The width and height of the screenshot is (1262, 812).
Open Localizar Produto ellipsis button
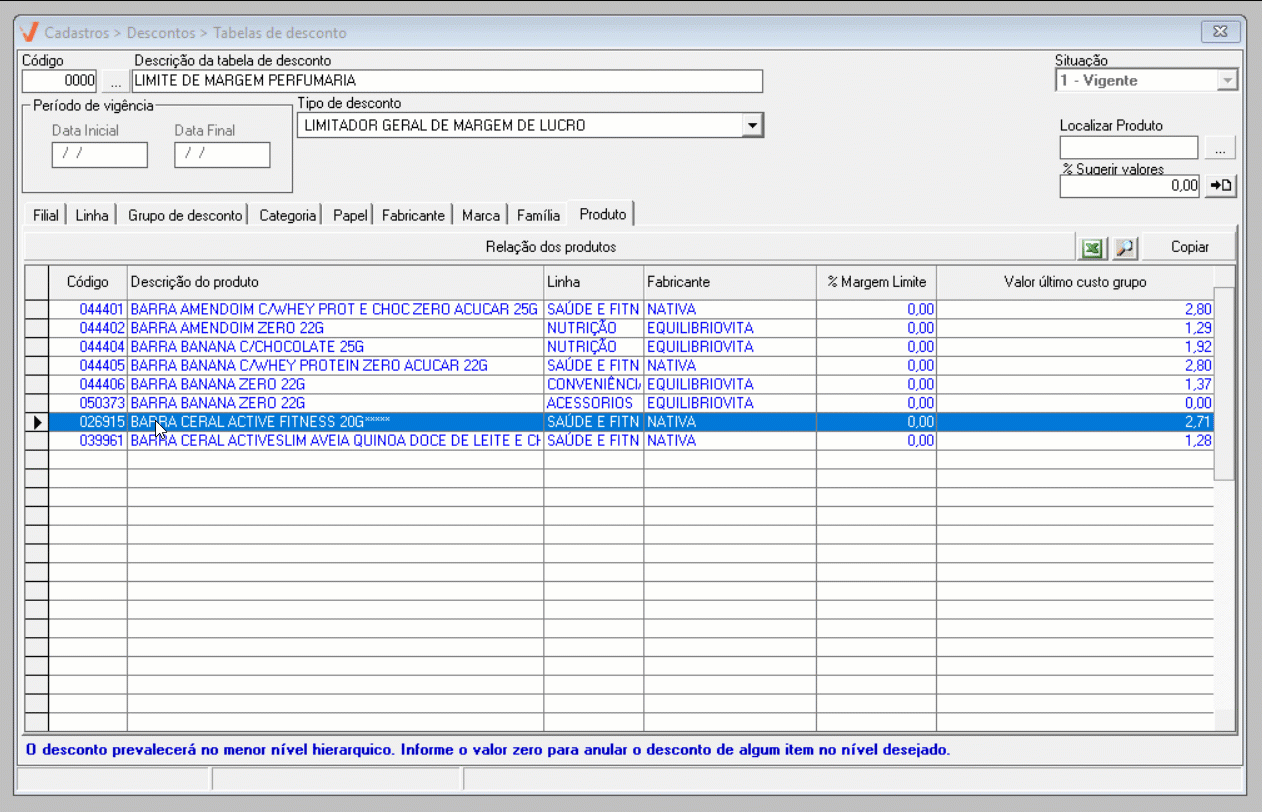coord(1220,148)
